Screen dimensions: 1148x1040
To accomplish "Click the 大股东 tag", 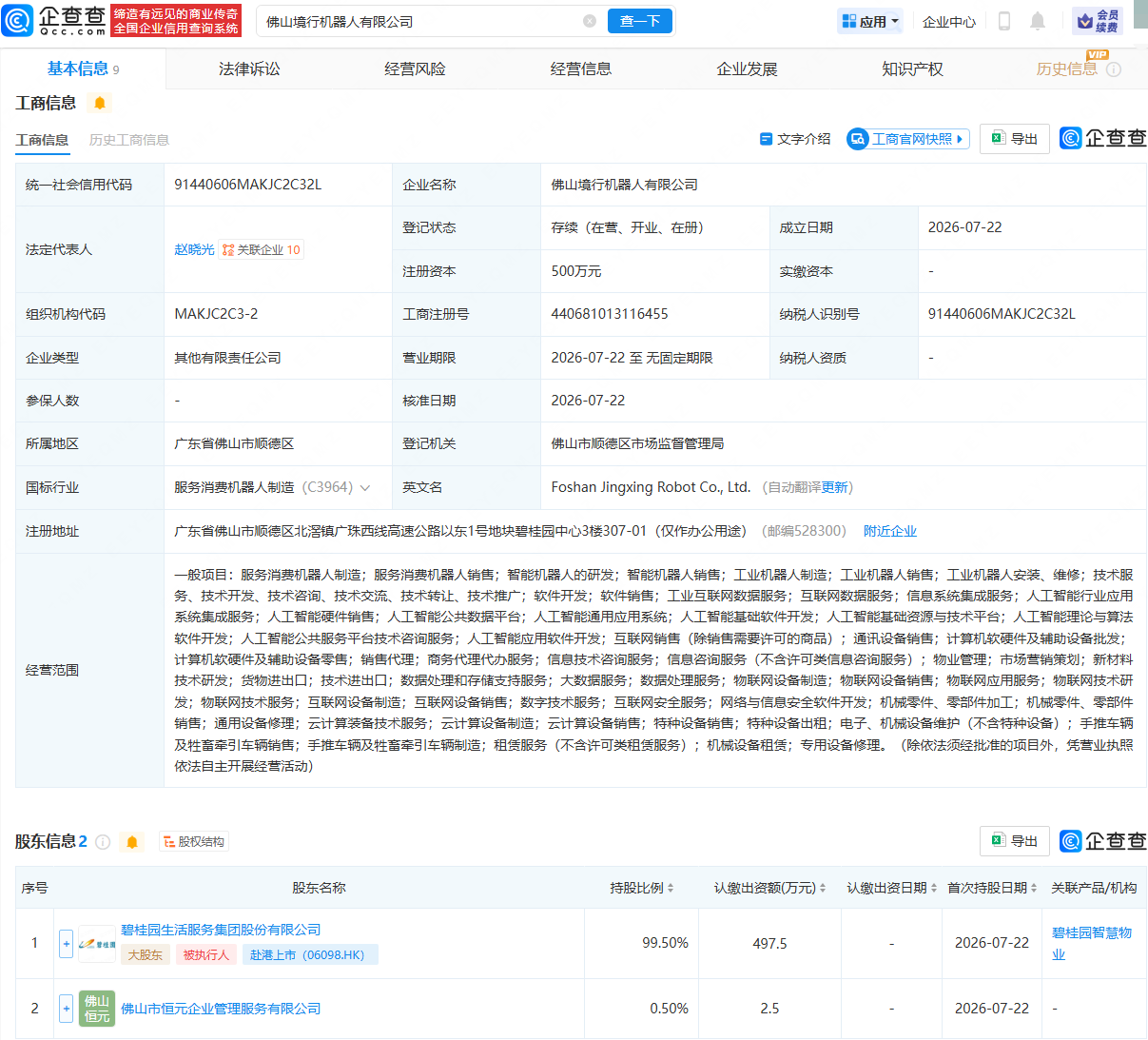I will [146, 954].
